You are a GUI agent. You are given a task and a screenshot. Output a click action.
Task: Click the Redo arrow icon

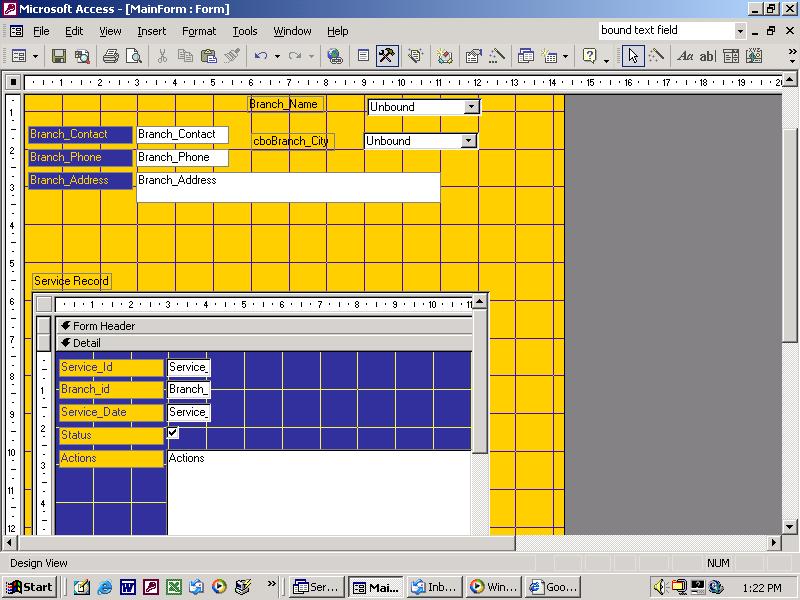tap(295, 56)
